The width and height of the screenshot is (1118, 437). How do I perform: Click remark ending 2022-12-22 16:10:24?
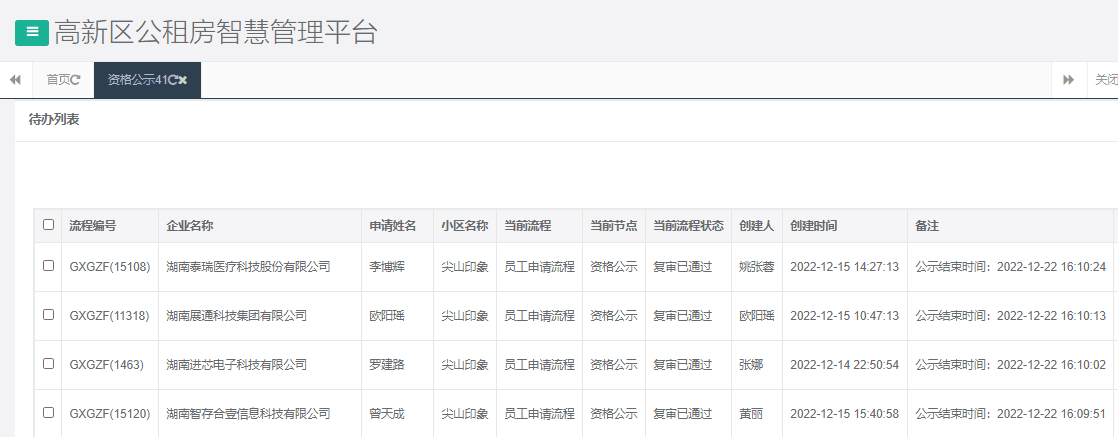[x=1010, y=267]
